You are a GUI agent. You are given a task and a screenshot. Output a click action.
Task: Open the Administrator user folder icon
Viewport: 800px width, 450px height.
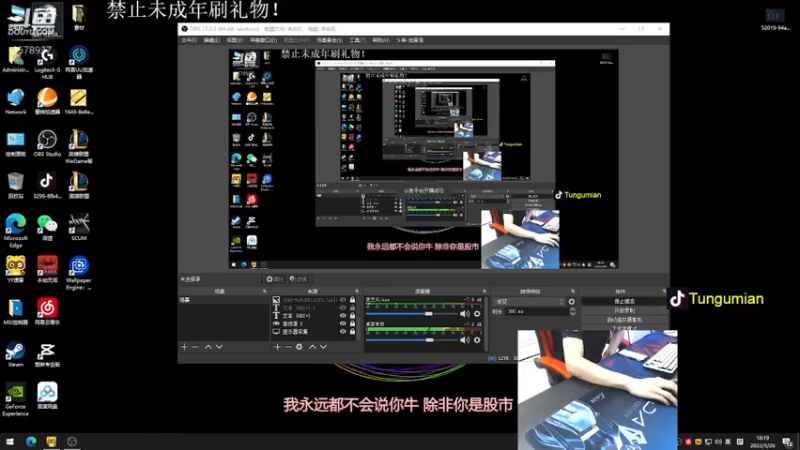[15, 60]
